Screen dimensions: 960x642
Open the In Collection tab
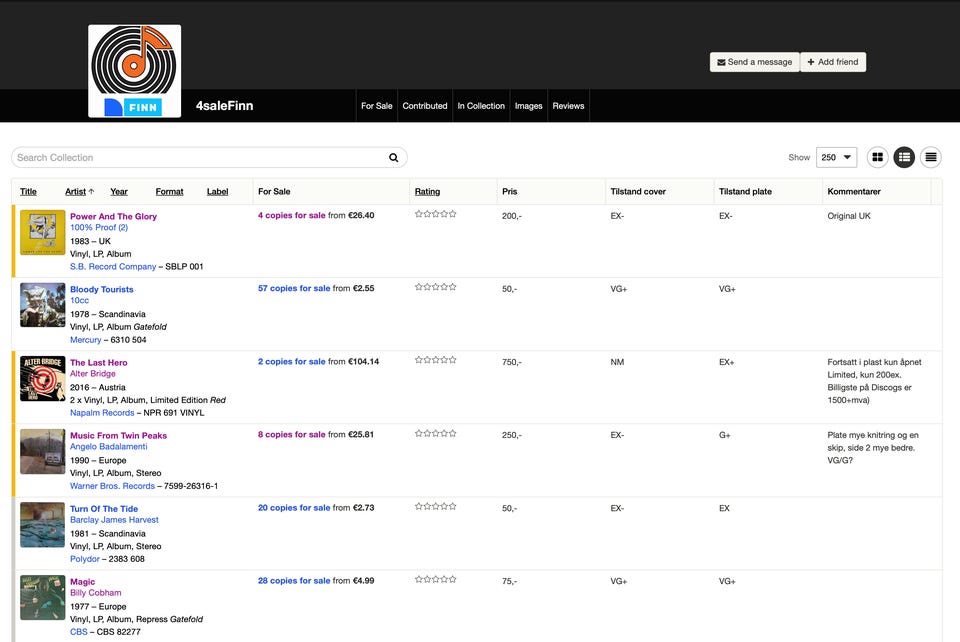(x=481, y=106)
